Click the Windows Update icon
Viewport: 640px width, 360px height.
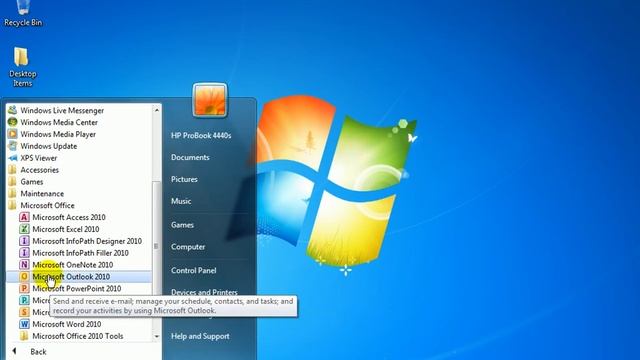click(x=13, y=146)
